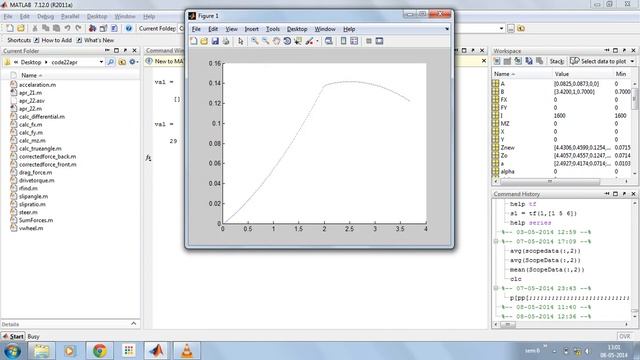Click the Insert Colorbar icon

click(343, 41)
